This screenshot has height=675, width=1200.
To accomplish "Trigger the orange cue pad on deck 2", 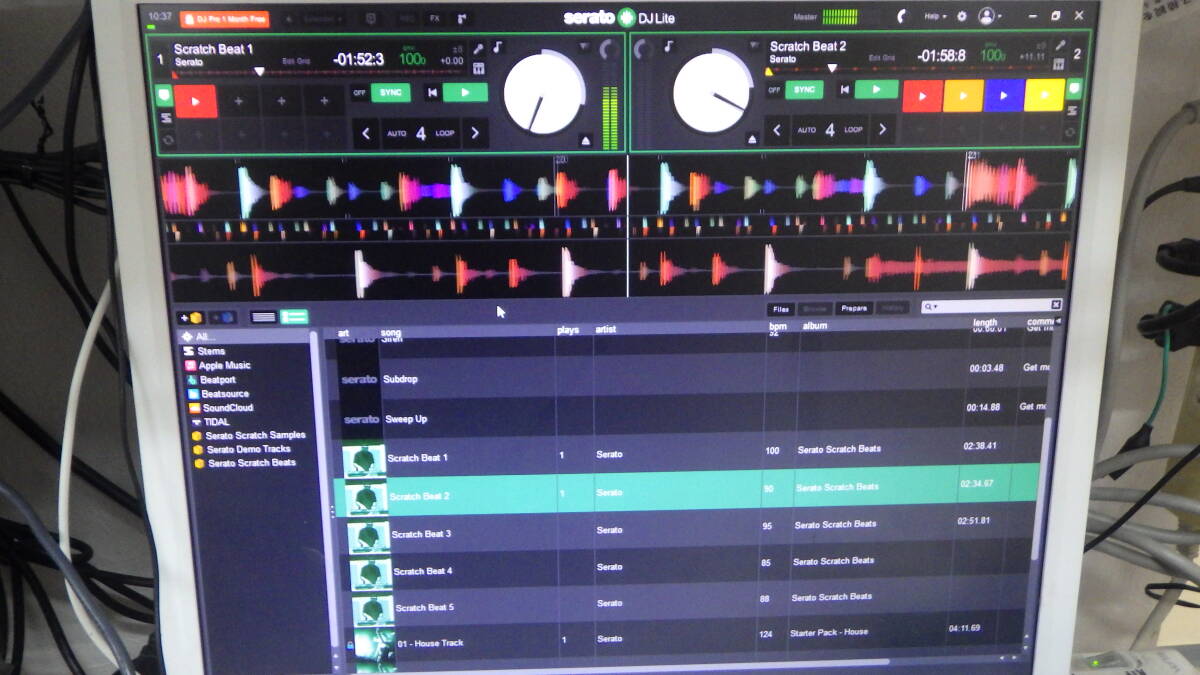I will [x=963, y=95].
